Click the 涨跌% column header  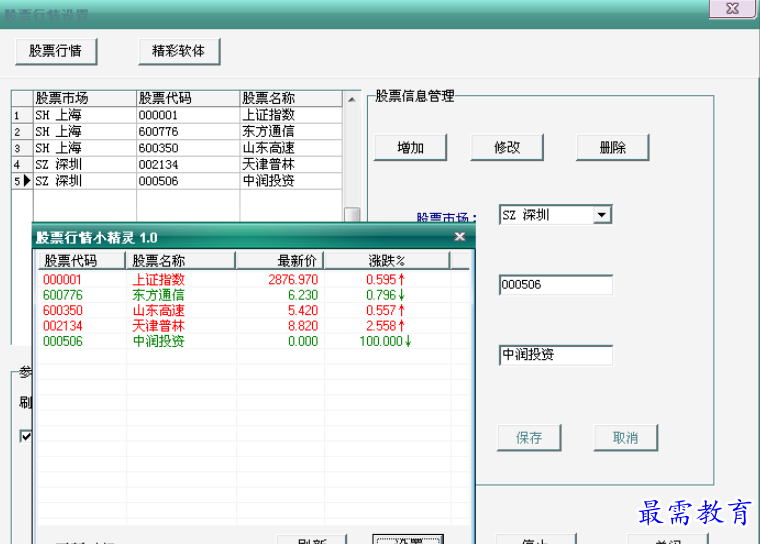[x=387, y=261]
